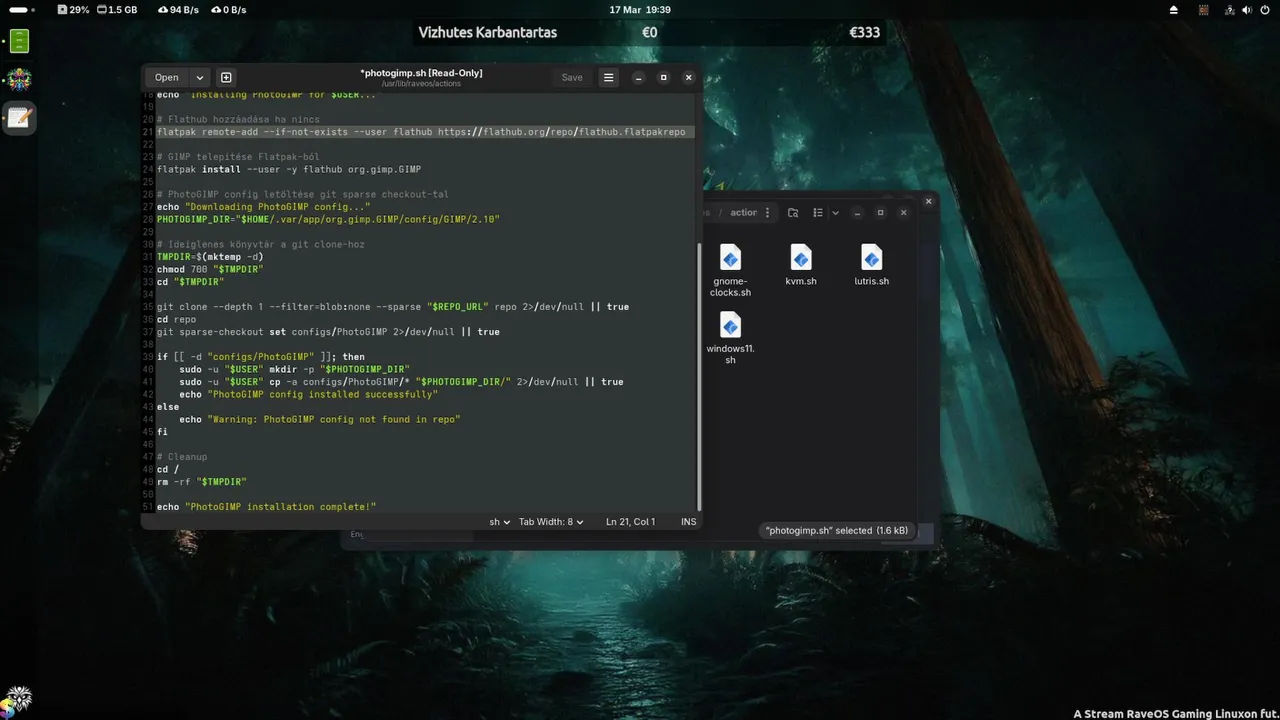Screen dimensions: 1280x720
Task: Click the 'action' path segment in Files
Action: tap(743, 212)
